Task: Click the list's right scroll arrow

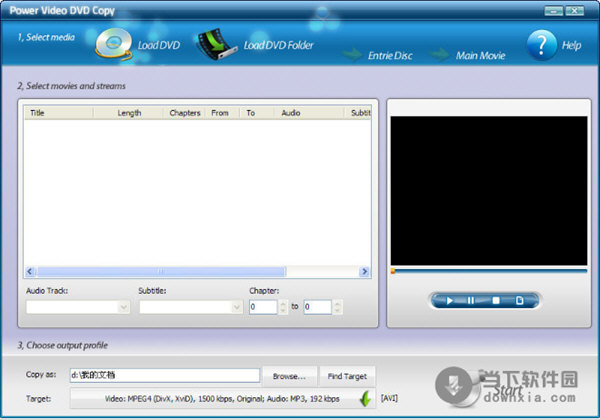Action: tap(364, 272)
